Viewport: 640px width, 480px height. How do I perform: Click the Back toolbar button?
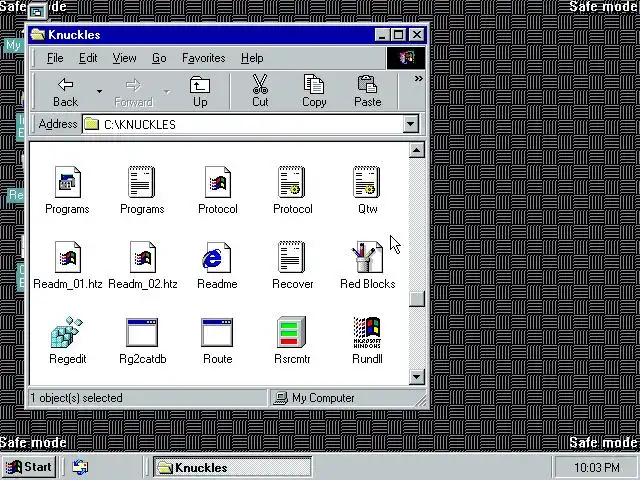tap(65, 92)
